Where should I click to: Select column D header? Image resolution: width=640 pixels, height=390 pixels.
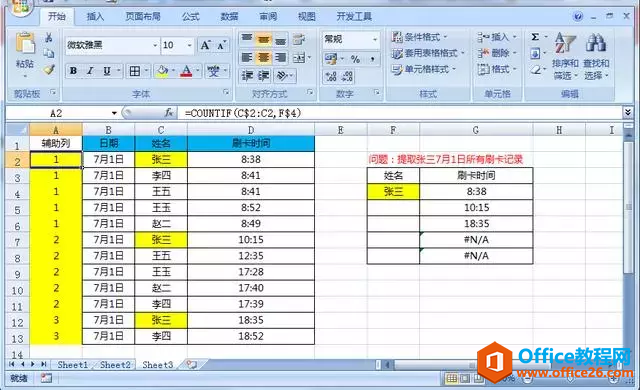(x=251, y=130)
